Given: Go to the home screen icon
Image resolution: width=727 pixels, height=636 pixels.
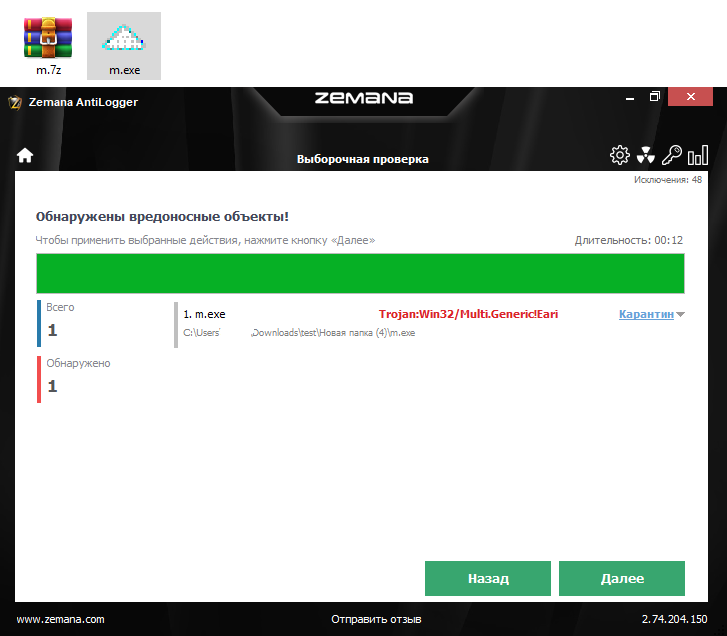Looking at the screenshot, I should (x=25, y=156).
